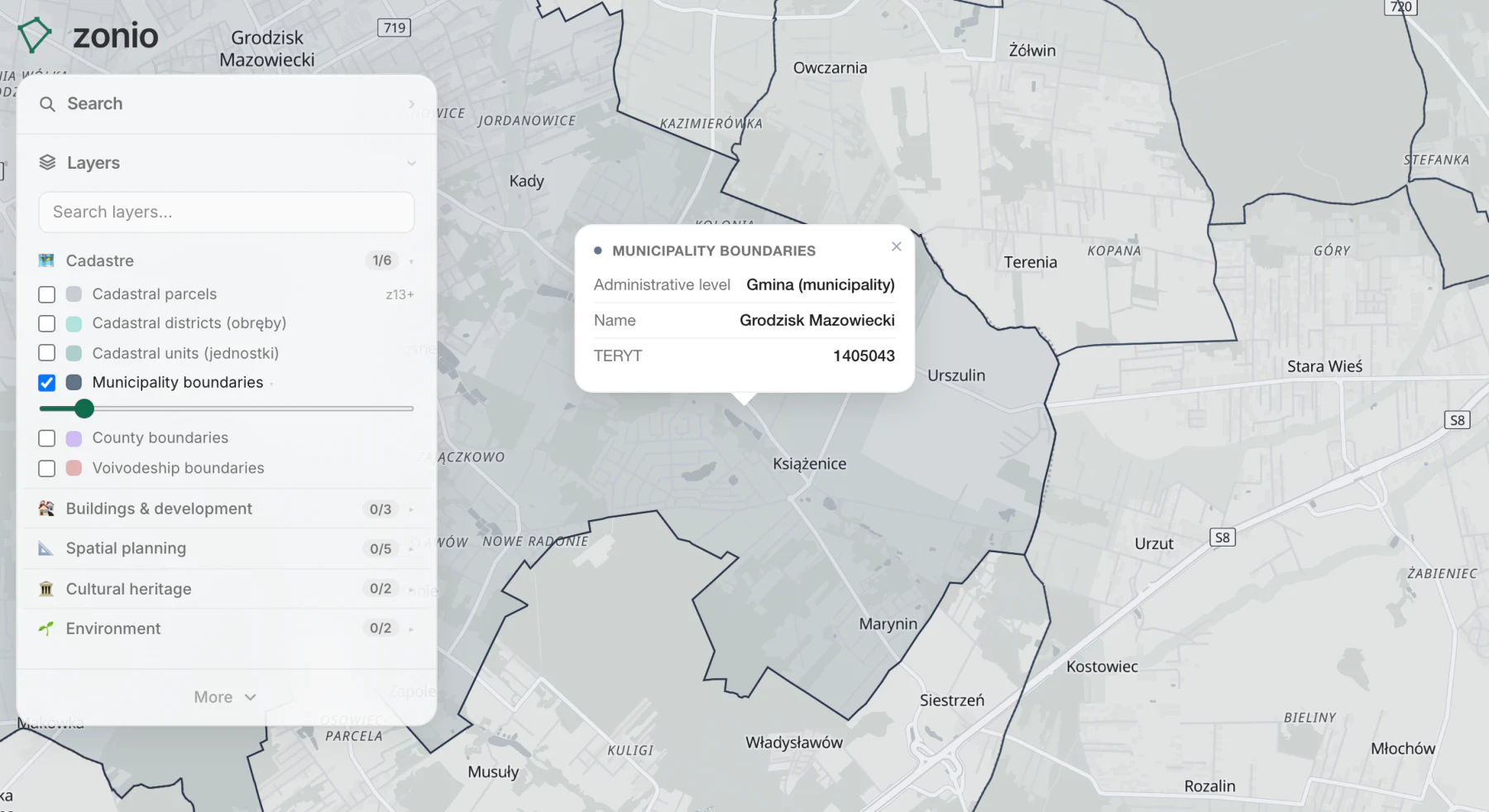Viewport: 1489px width, 812px height.
Task: Expand the Buildings & development group
Action: click(411, 509)
